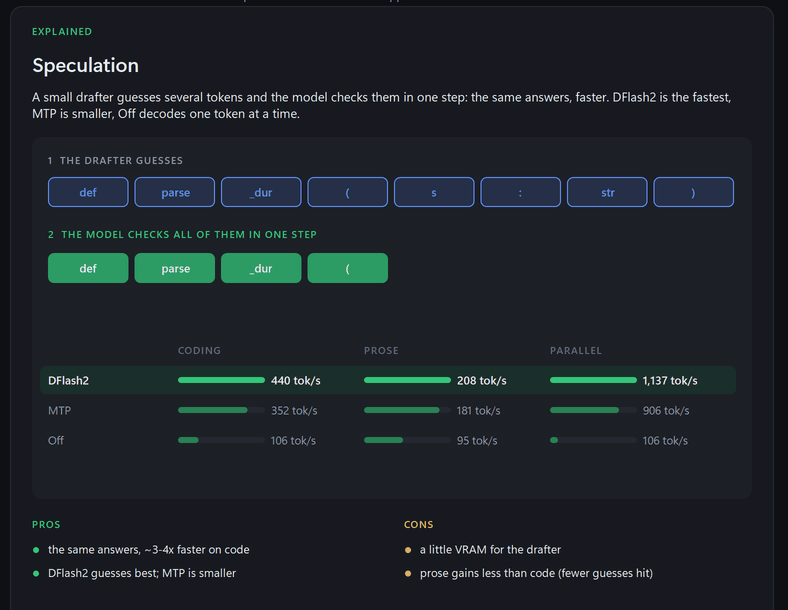Click the DFlash2 coding bar at 440 tok/s
This screenshot has height=610, width=788.
(221, 380)
